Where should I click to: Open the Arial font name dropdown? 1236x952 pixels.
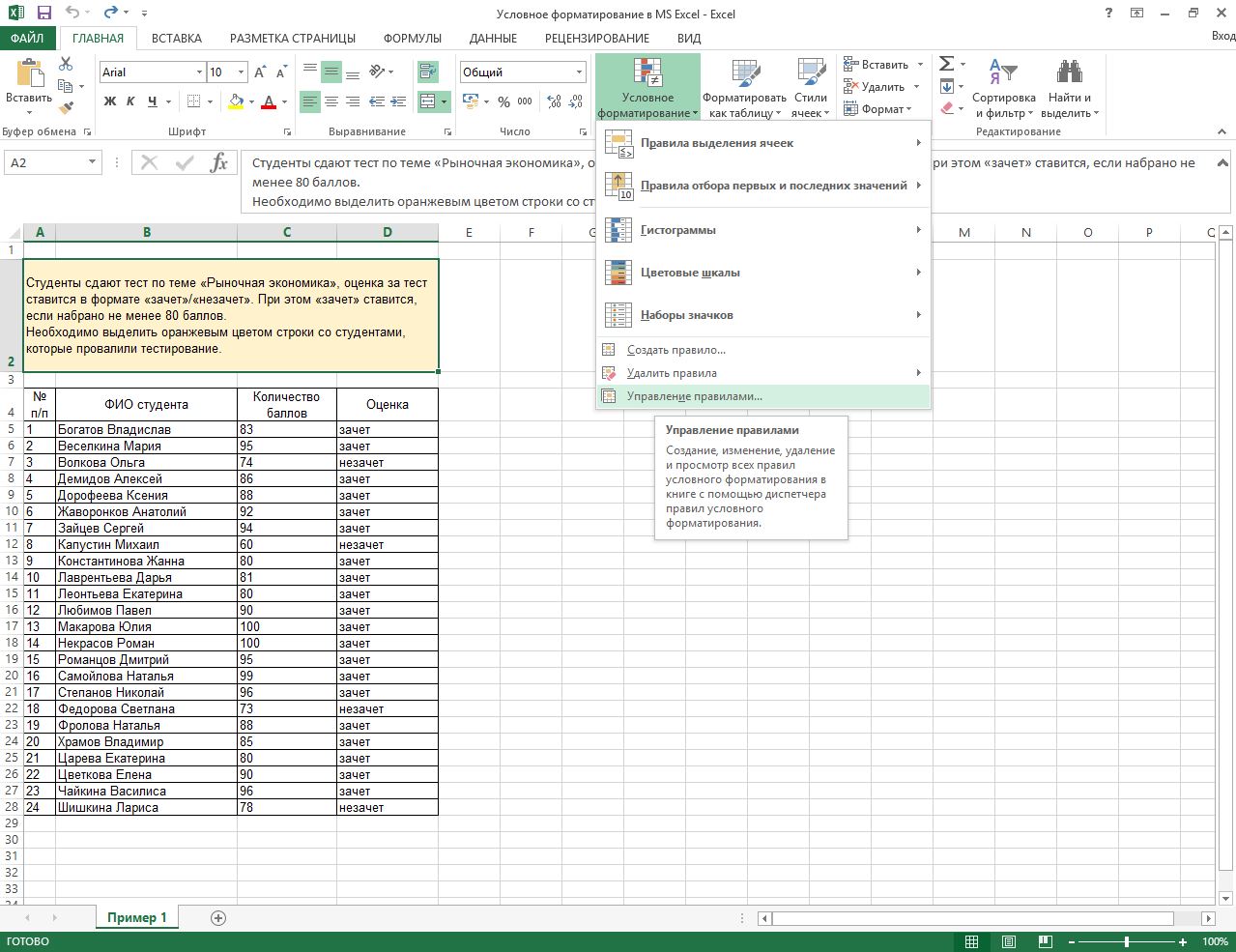(x=199, y=72)
